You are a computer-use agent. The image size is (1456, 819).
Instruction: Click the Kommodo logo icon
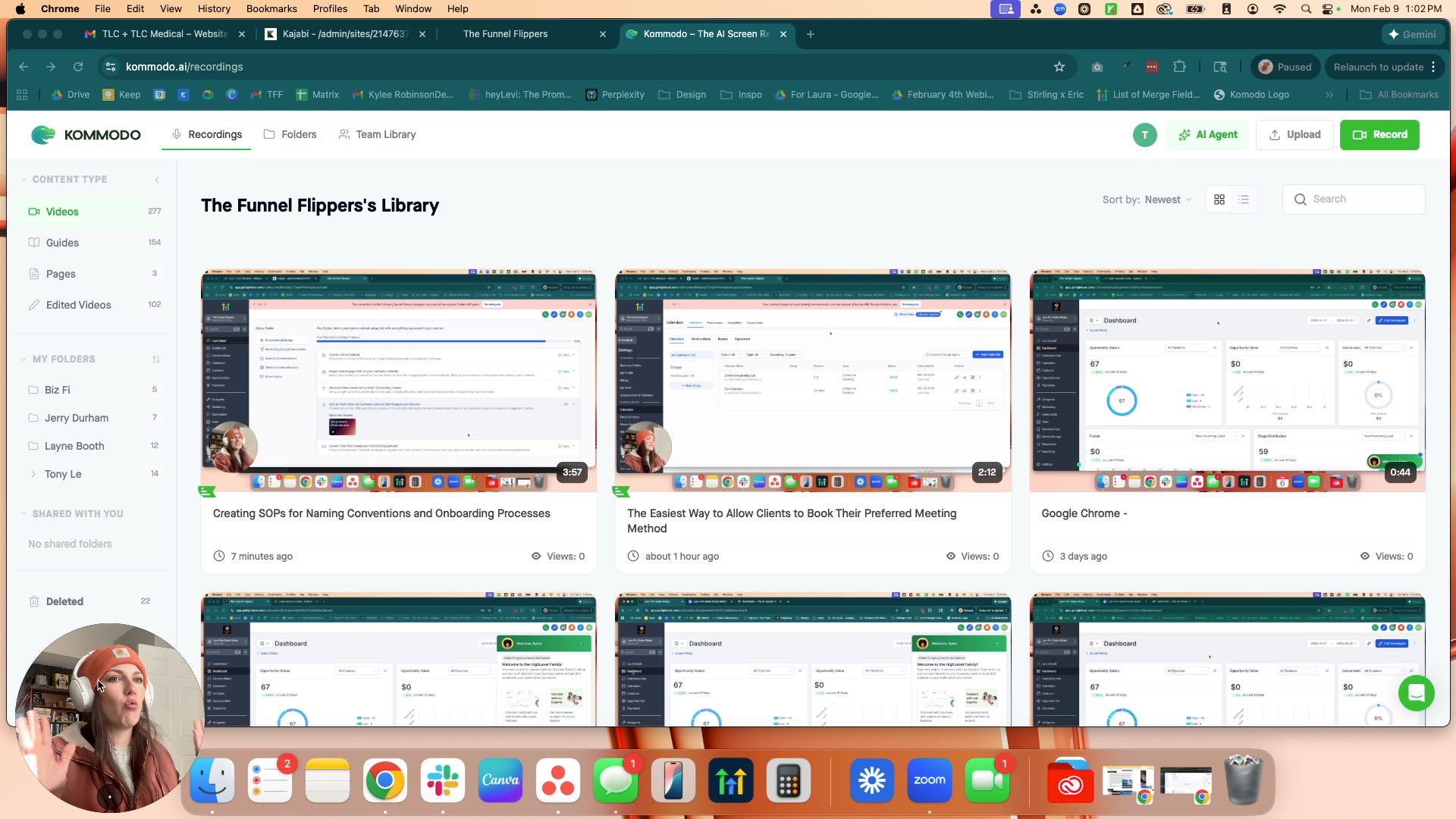pyautogui.click(x=43, y=135)
